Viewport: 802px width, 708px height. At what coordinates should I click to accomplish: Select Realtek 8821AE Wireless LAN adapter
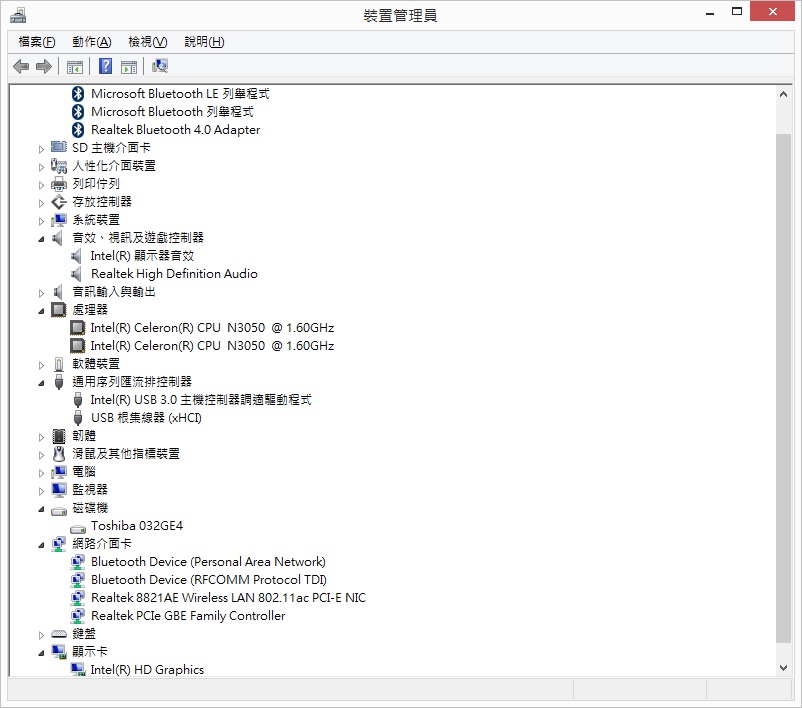pyautogui.click(x=228, y=598)
